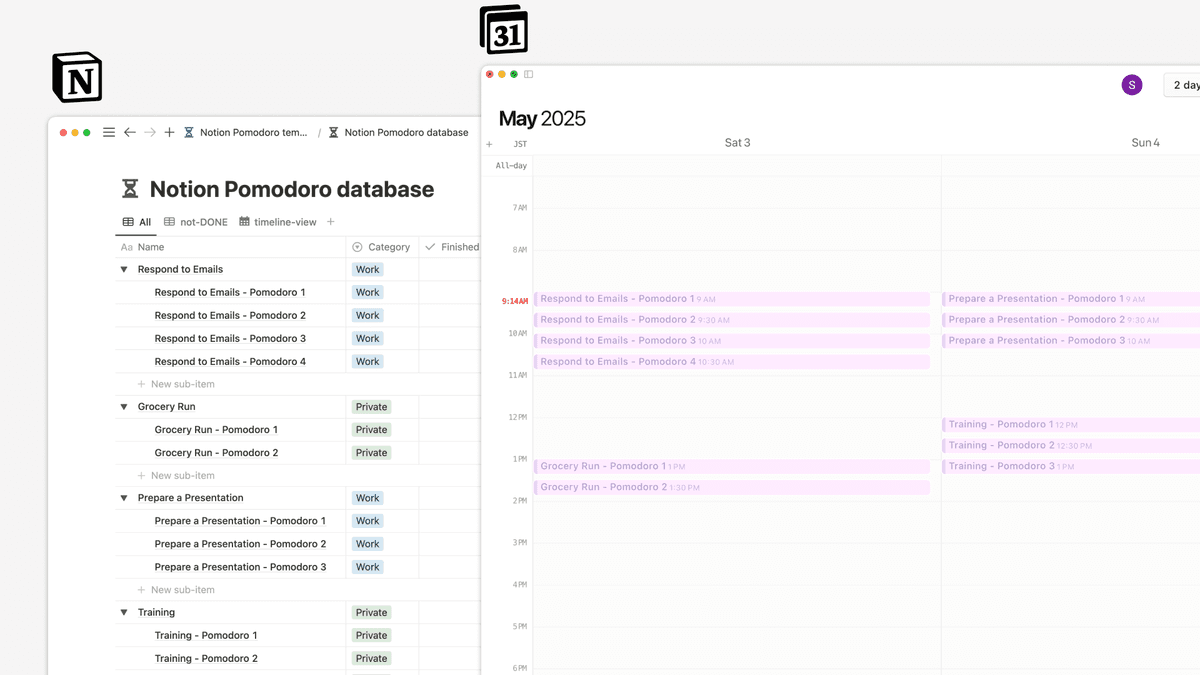The height and width of the screenshot is (675, 1200).
Task: Collapse the Prepare a Presentation group
Action: click(125, 498)
